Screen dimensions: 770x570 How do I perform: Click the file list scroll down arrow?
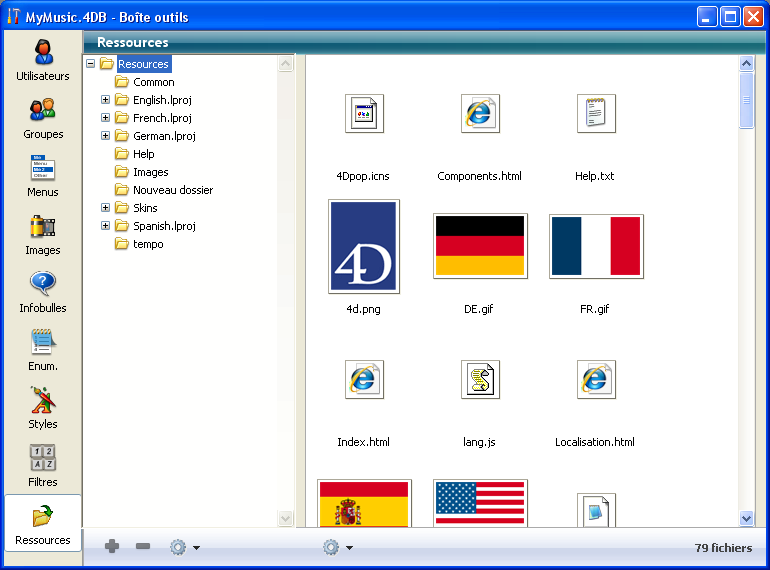pos(746,518)
